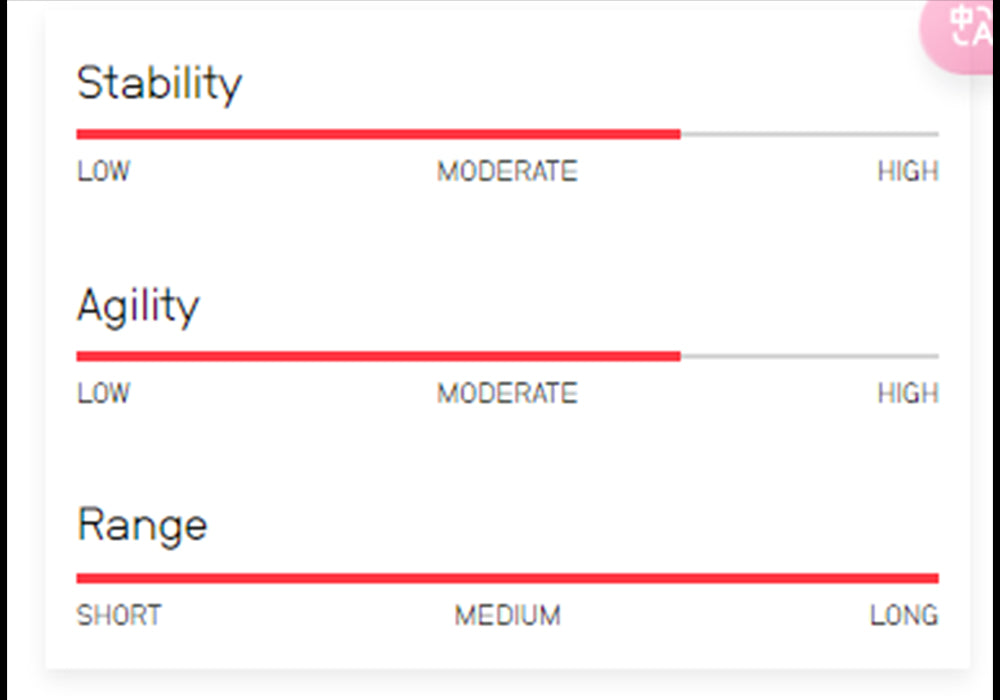
Task: Select MEDIUM label under Range
Action: (508, 615)
